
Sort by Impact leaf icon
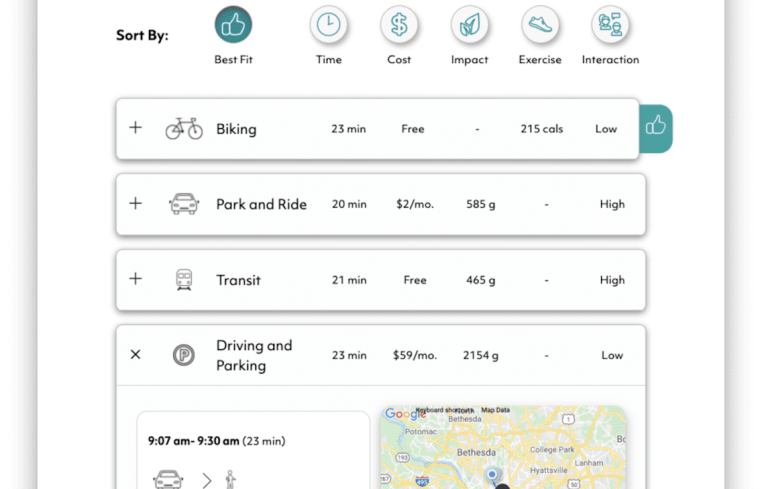coord(469,25)
